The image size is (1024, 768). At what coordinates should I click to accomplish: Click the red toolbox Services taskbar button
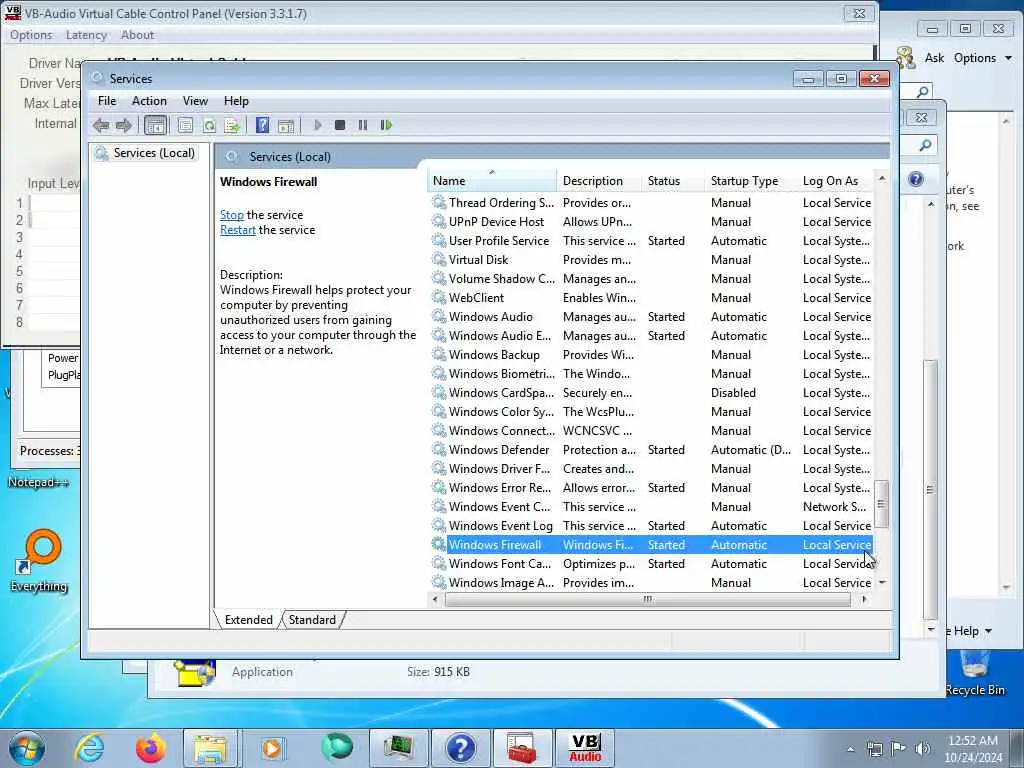pyautogui.click(x=522, y=748)
